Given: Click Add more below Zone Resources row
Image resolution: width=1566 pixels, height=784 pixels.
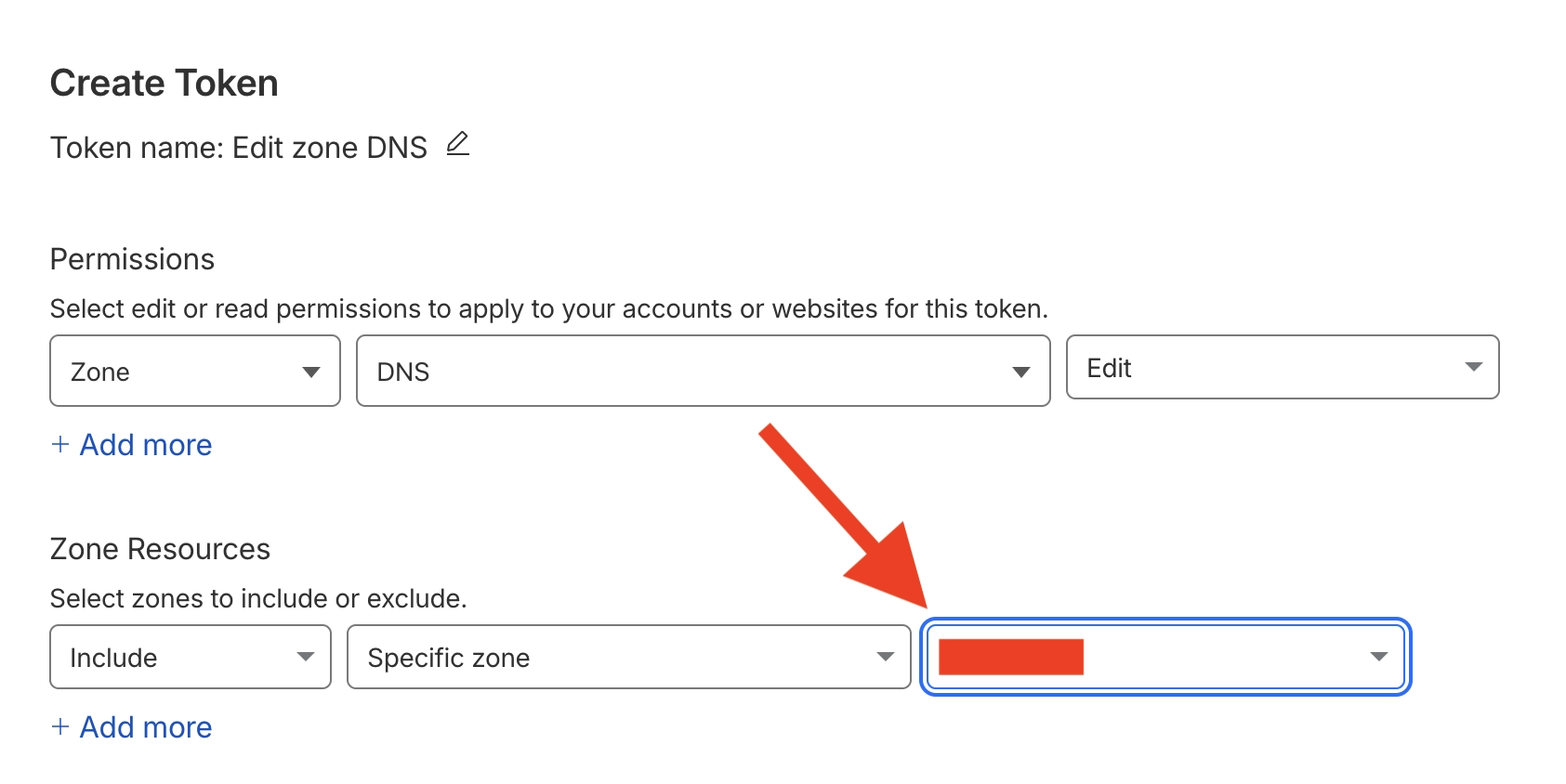Looking at the screenshot, I should [x=146, y=727].
